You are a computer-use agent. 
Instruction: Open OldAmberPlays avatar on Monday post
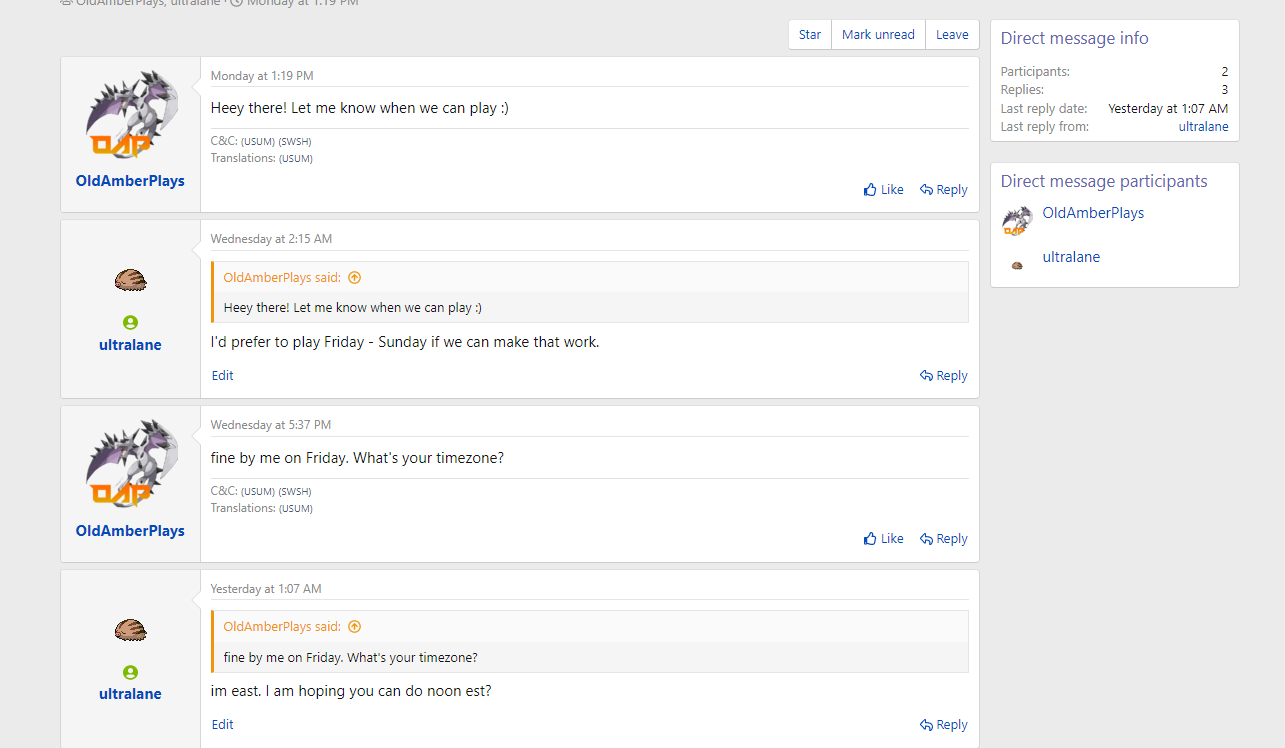131,116
